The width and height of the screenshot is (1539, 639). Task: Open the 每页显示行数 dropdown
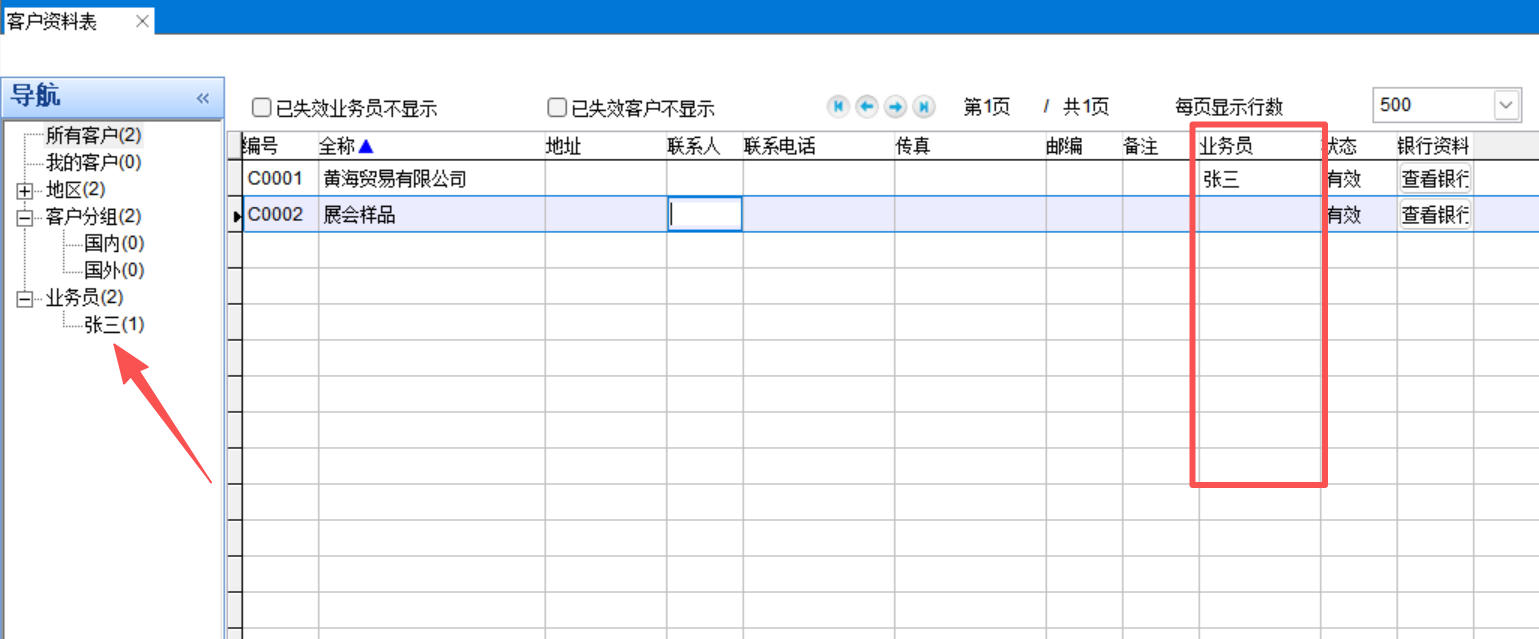coord(1505,105)
